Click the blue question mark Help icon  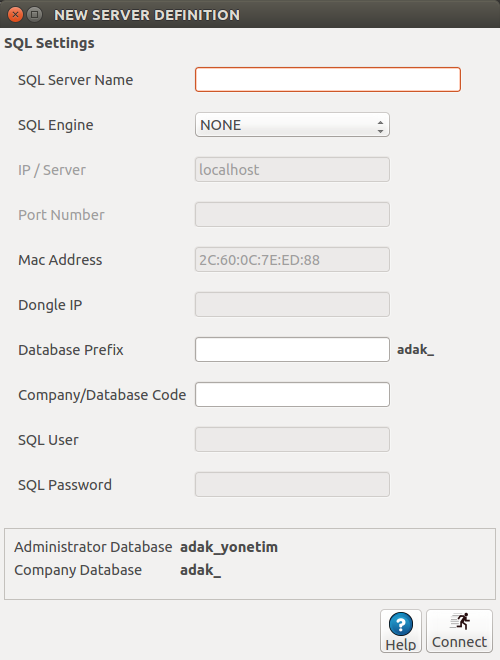pyautogui.click(x=401, y=624)
